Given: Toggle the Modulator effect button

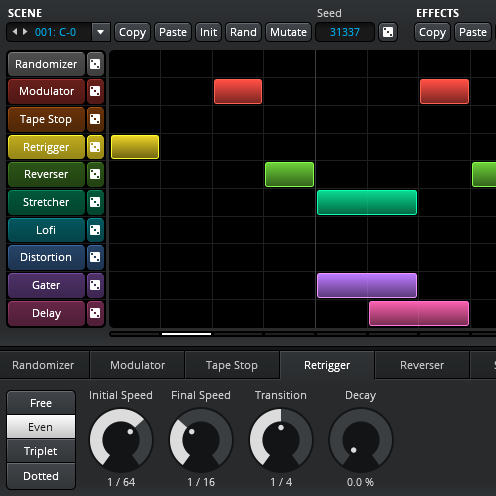Looking at the screenshot, I should point(46,91).
